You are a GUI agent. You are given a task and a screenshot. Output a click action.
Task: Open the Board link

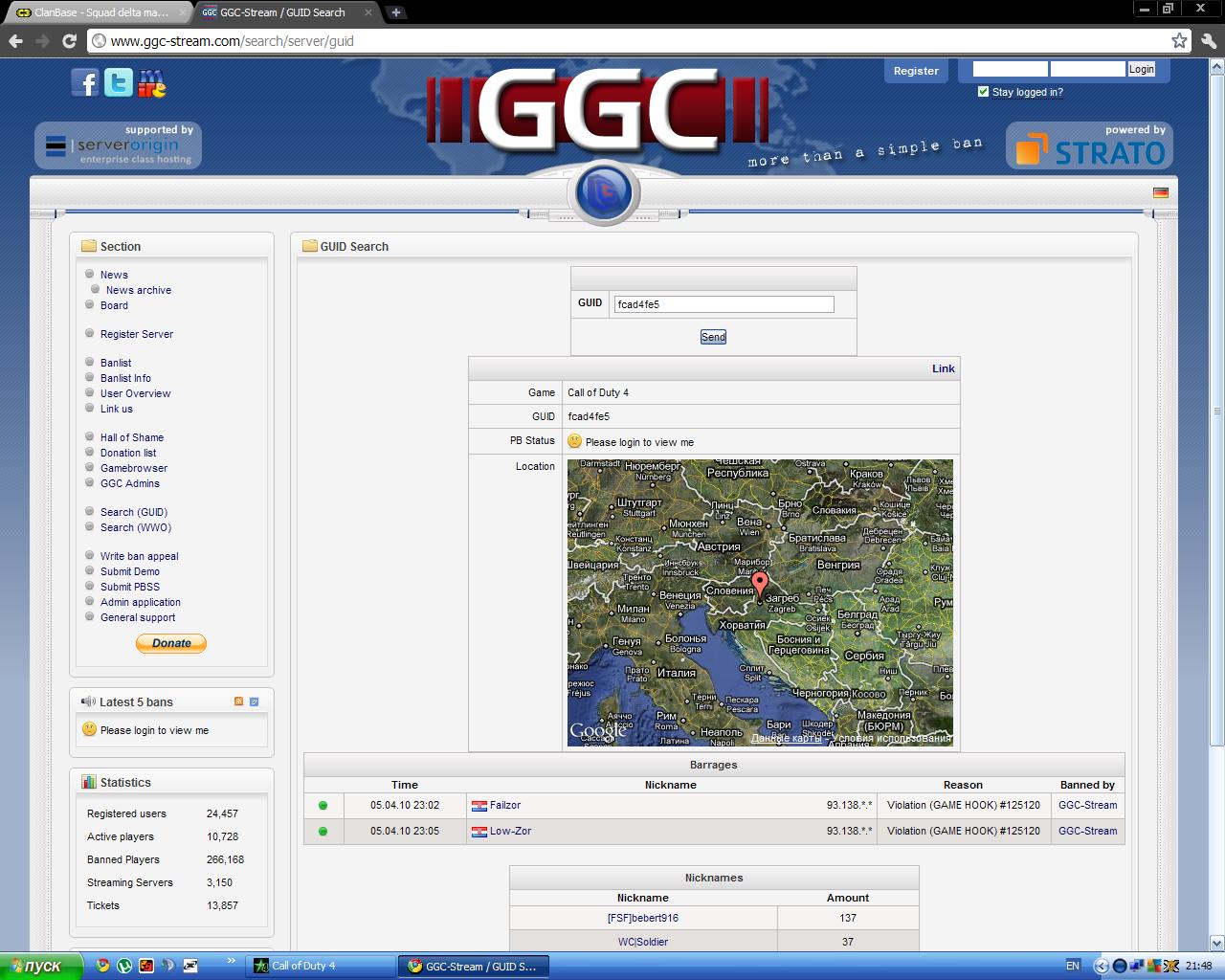click(x=114, y=305)
